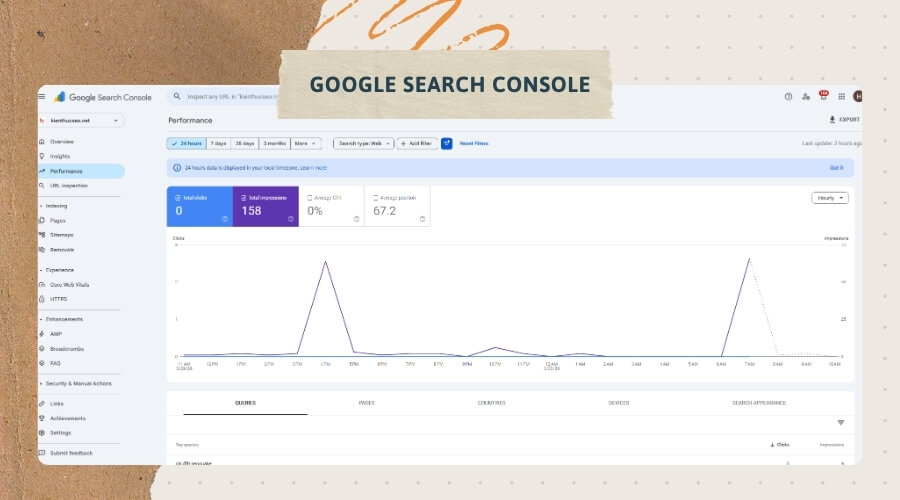The height and width of the screenshot is (500, 900).
Task: Click the Learn more link
Action: [x=313, y=168]
